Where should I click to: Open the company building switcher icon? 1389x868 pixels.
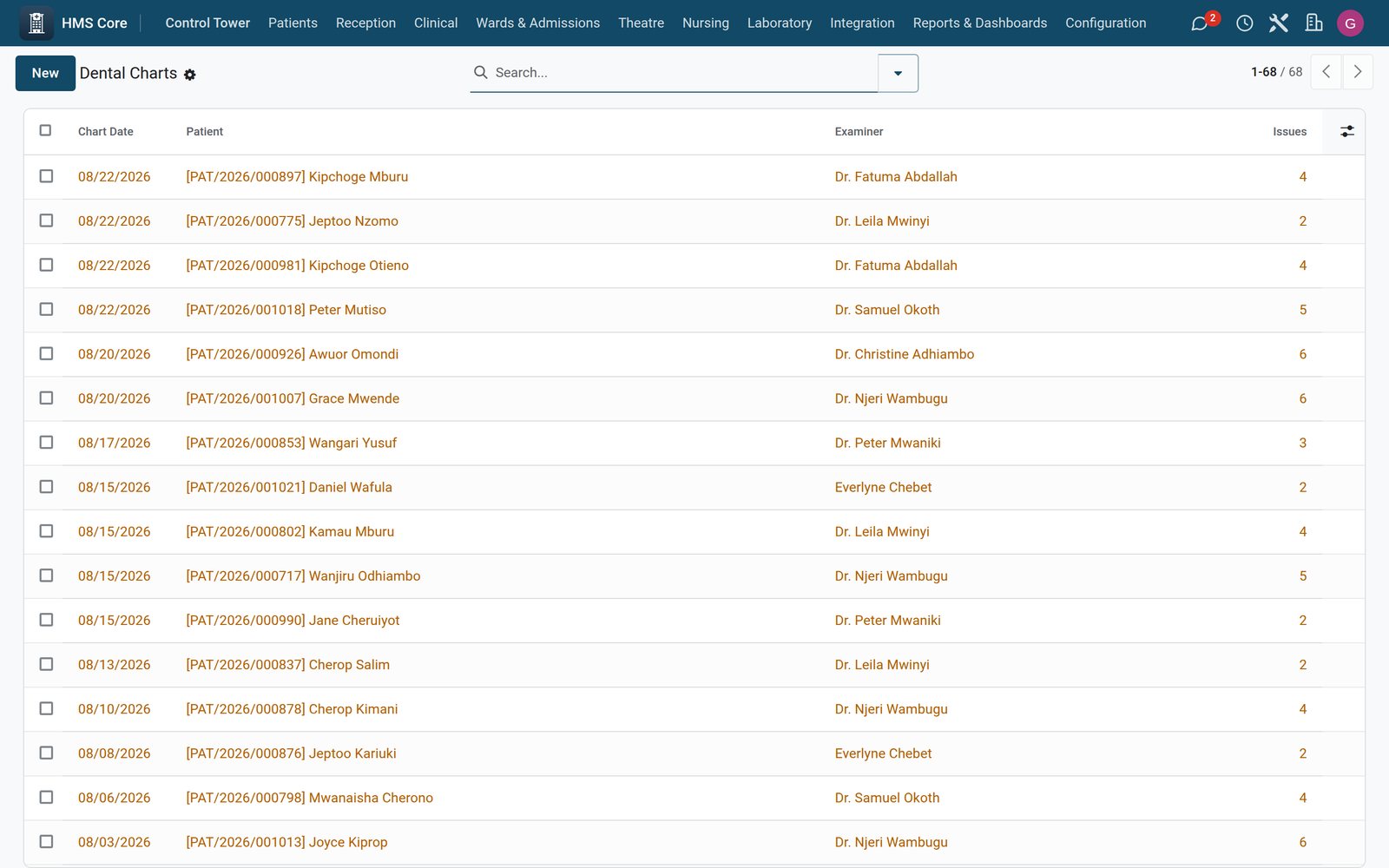[1313, 23]
